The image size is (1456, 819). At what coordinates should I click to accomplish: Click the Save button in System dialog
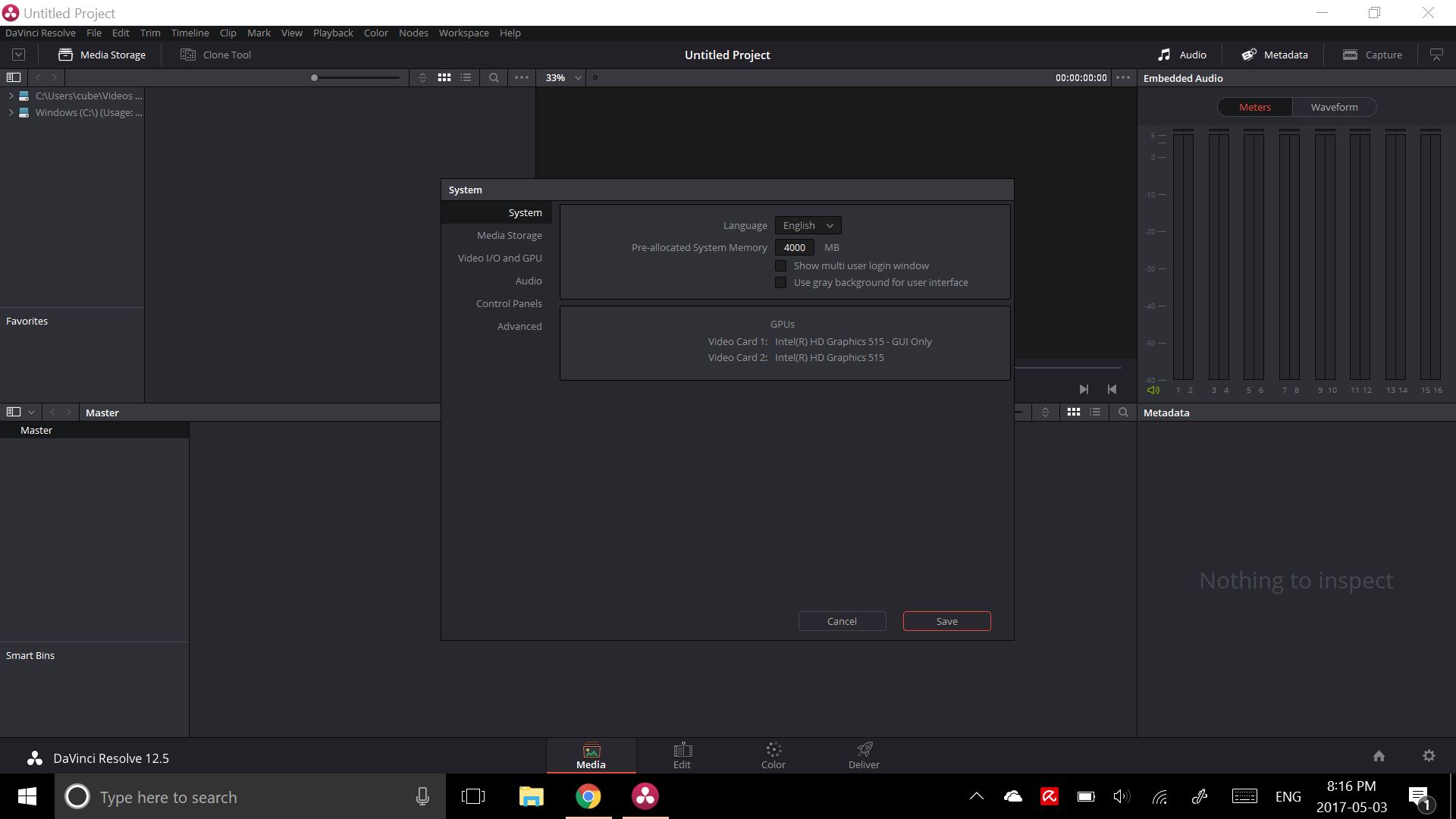946,621
